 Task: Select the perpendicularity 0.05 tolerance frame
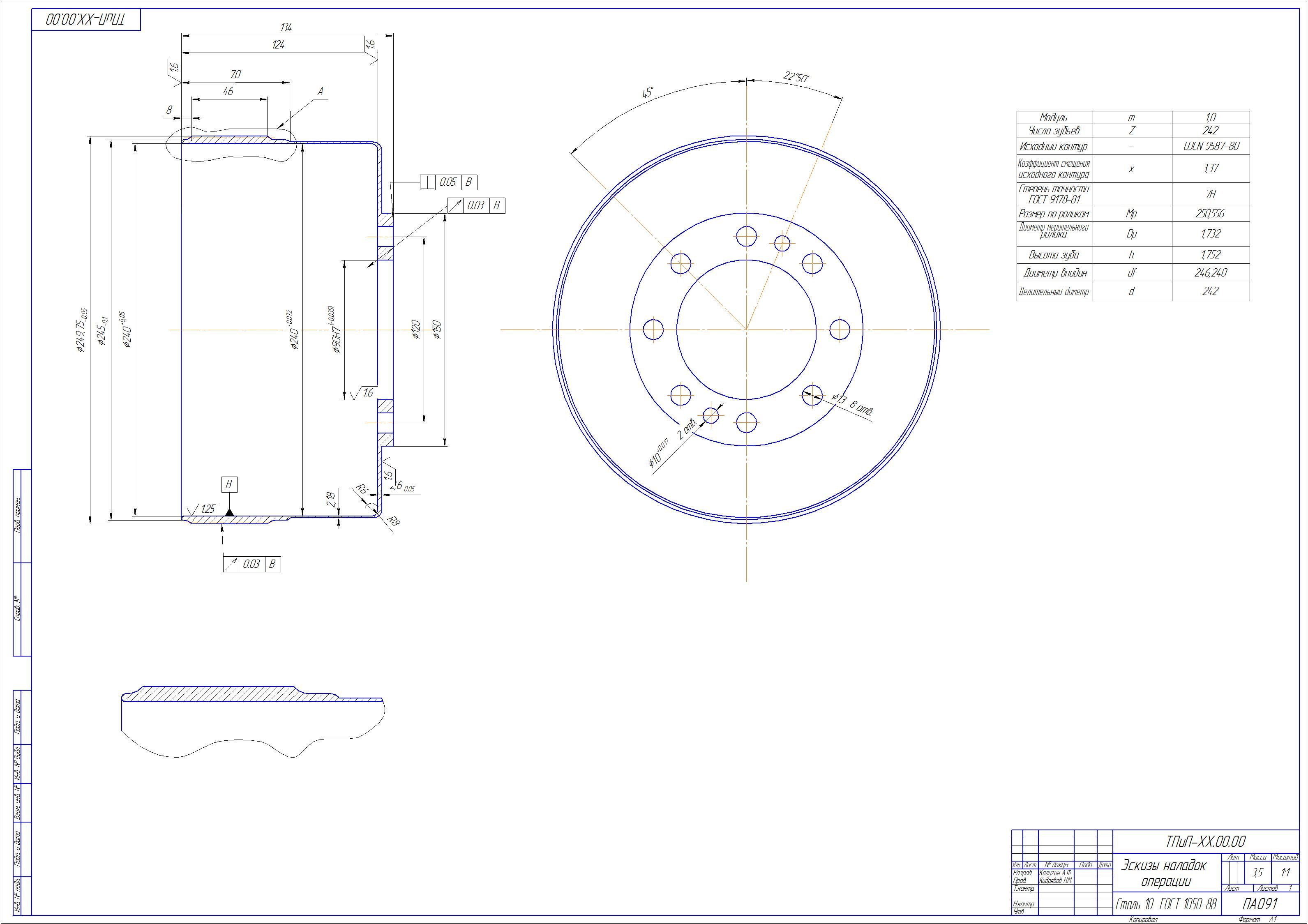click(448, 182)
